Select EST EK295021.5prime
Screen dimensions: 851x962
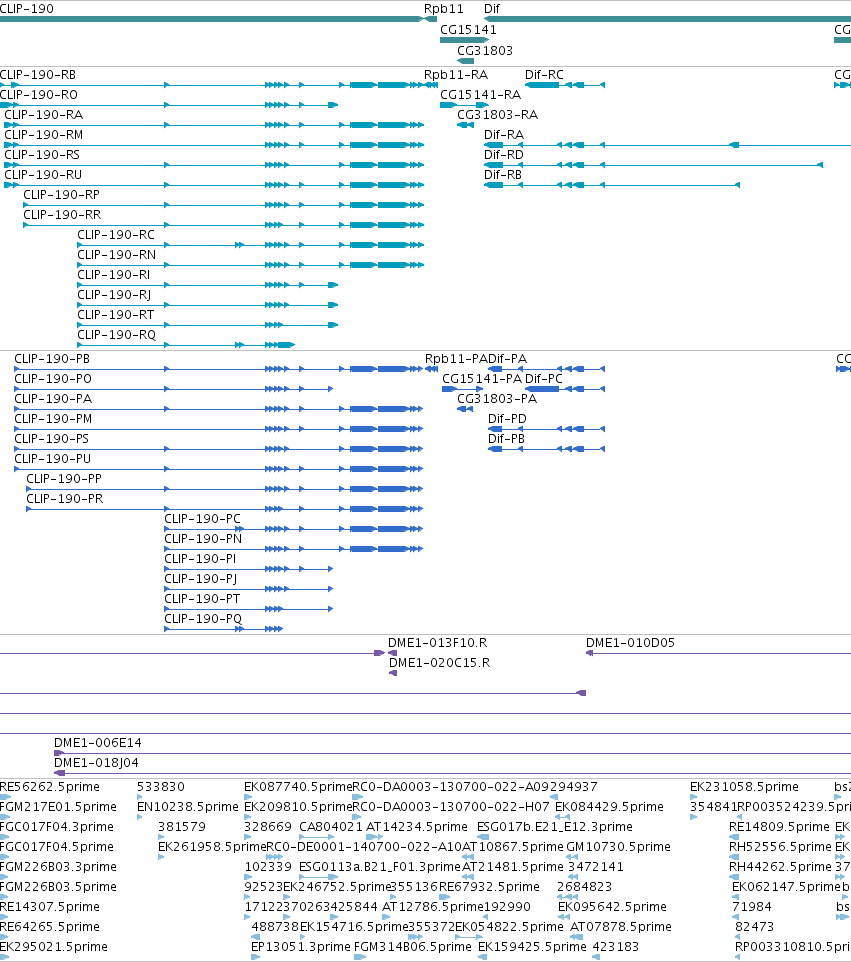54,947
